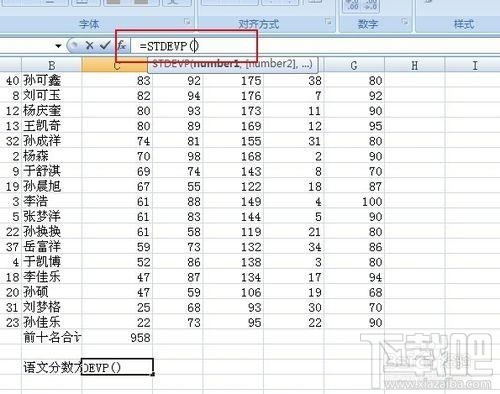500x394 pixels.
Task: Select the 55 score in 孙晨旭's row
Action: [178, 186]
